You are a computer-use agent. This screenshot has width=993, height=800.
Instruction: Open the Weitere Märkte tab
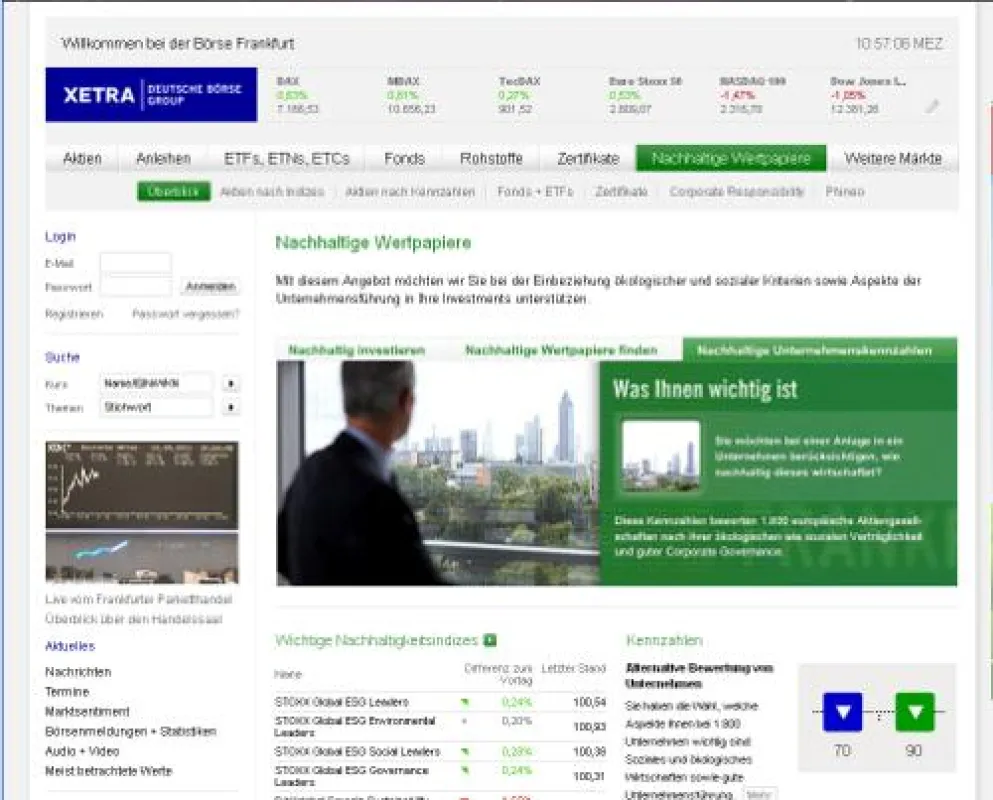coord(893,158)
